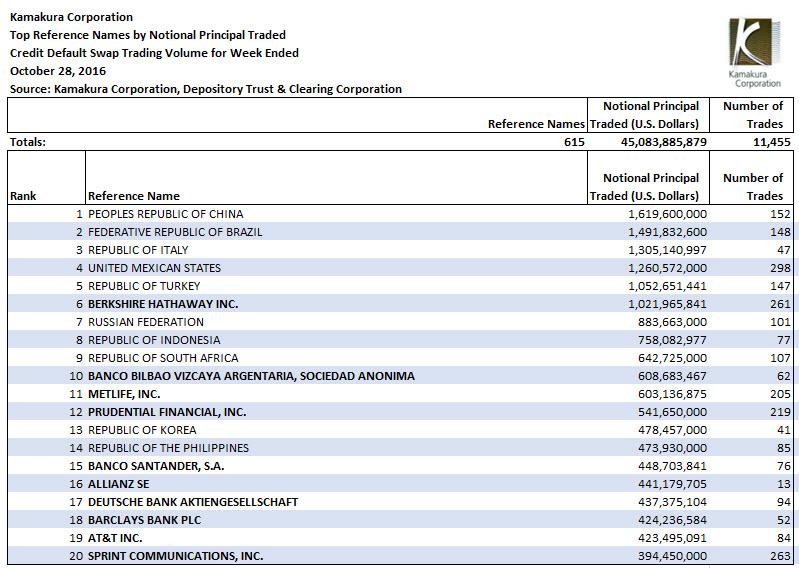The image size is (799, 568).
Task: Select China's trade count 152
Action: [781, 214]
